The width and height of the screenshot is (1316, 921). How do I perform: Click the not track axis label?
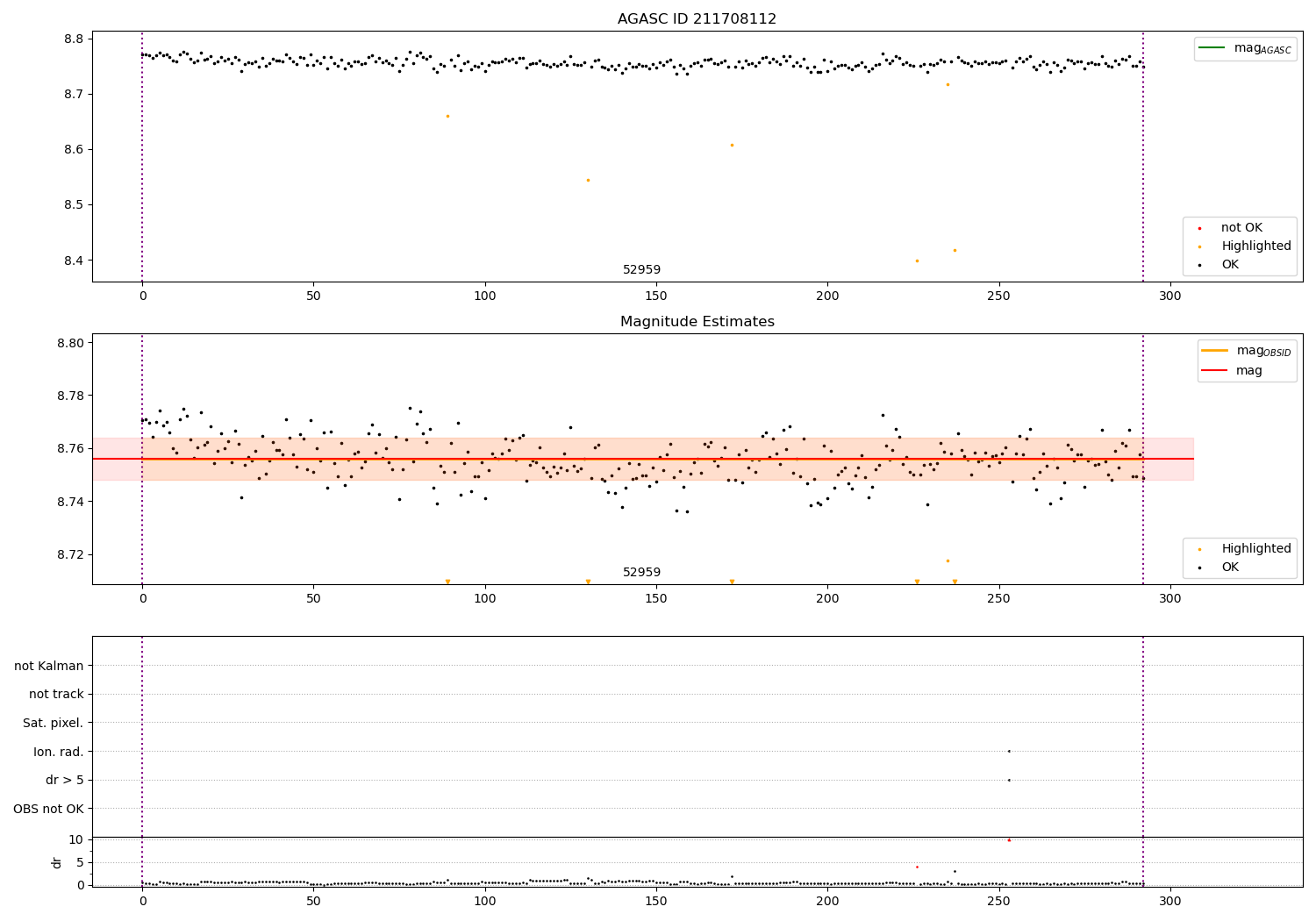pyautogui.click(x=56, y=695)
